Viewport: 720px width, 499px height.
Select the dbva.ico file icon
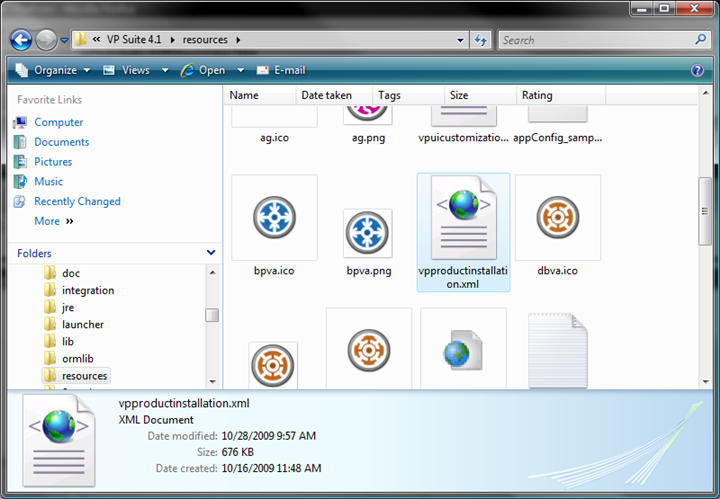click(558, 217)
